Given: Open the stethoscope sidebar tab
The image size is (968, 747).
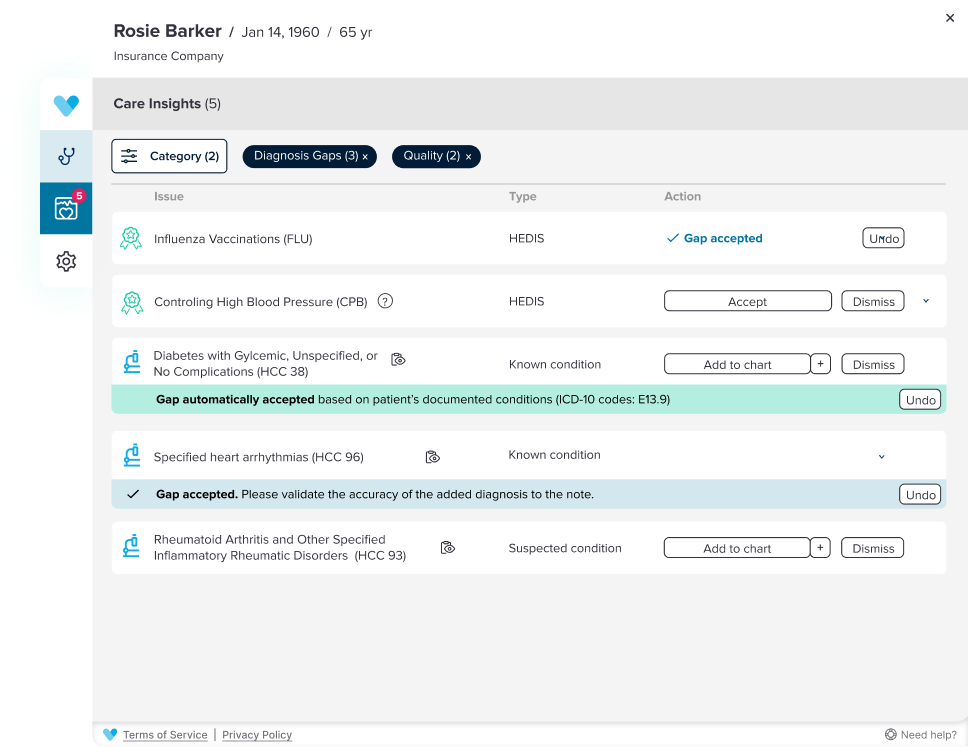Looking at the screenshot, I should click(66, 156).
